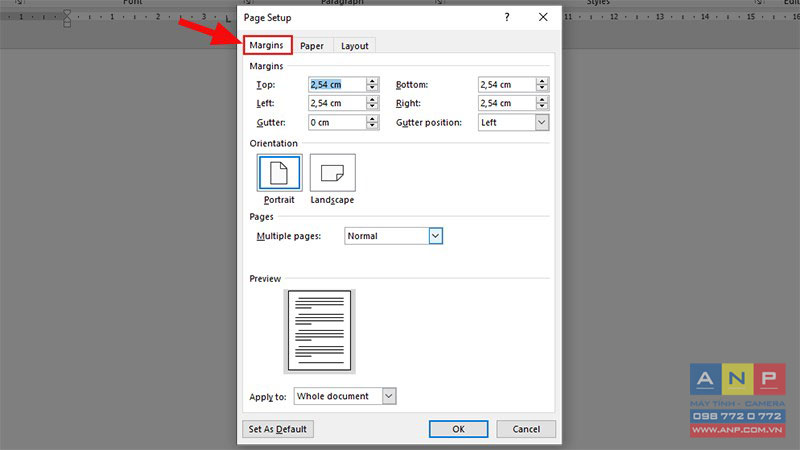
Task: Increase the Right margin with up arrow
Action: pos(542,99)
